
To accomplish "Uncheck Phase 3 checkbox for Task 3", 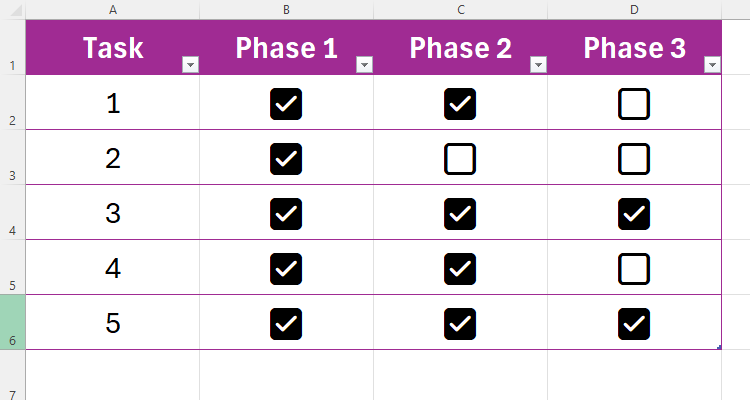I will coord(634,213).
